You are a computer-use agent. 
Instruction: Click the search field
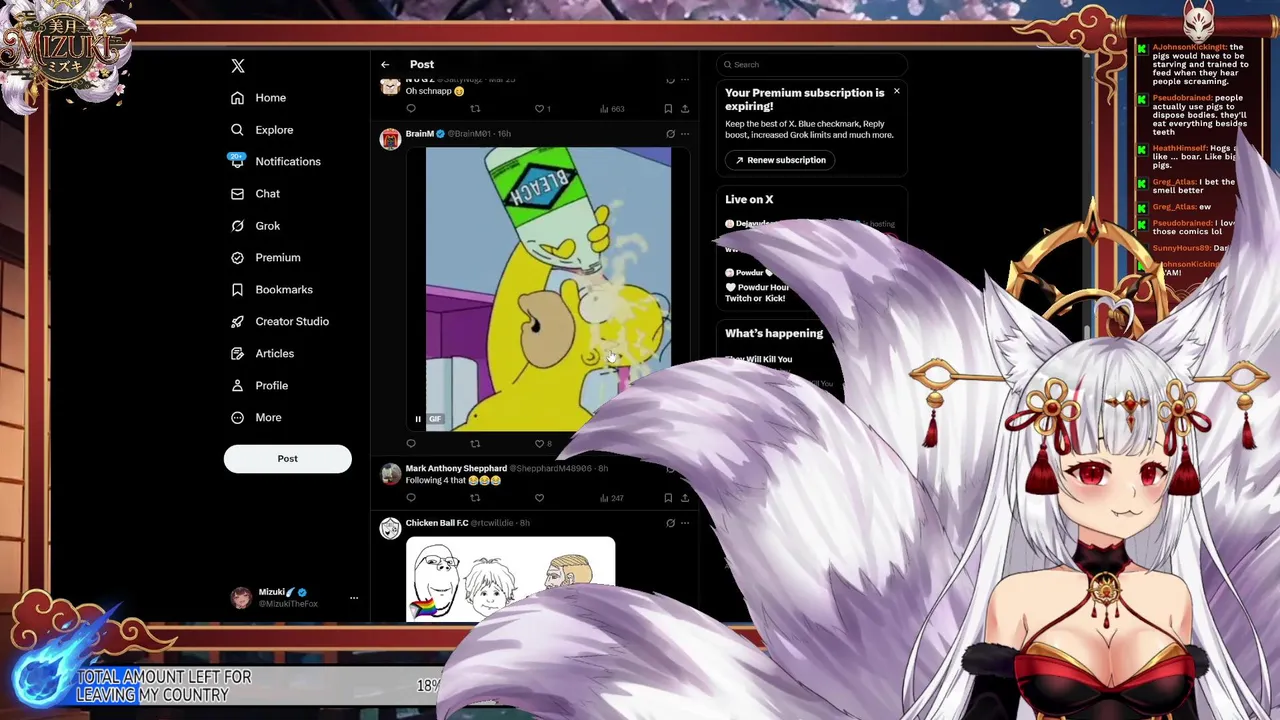pyautogui.click(x=811, y=65)
